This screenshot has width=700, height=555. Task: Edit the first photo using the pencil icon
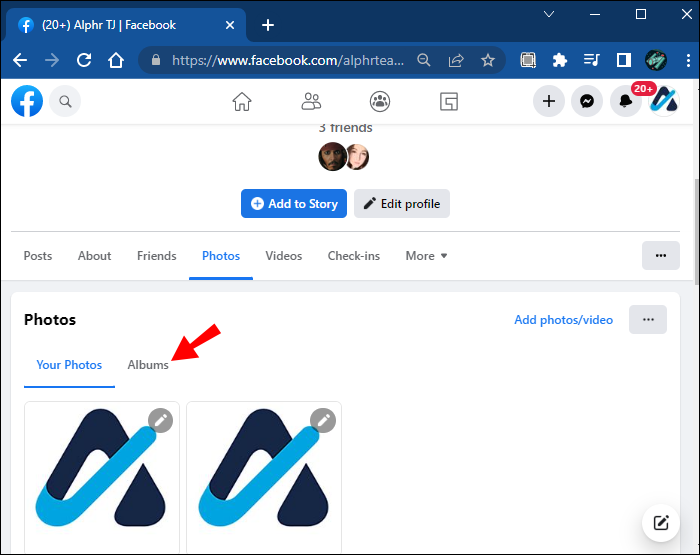(160, 420)
